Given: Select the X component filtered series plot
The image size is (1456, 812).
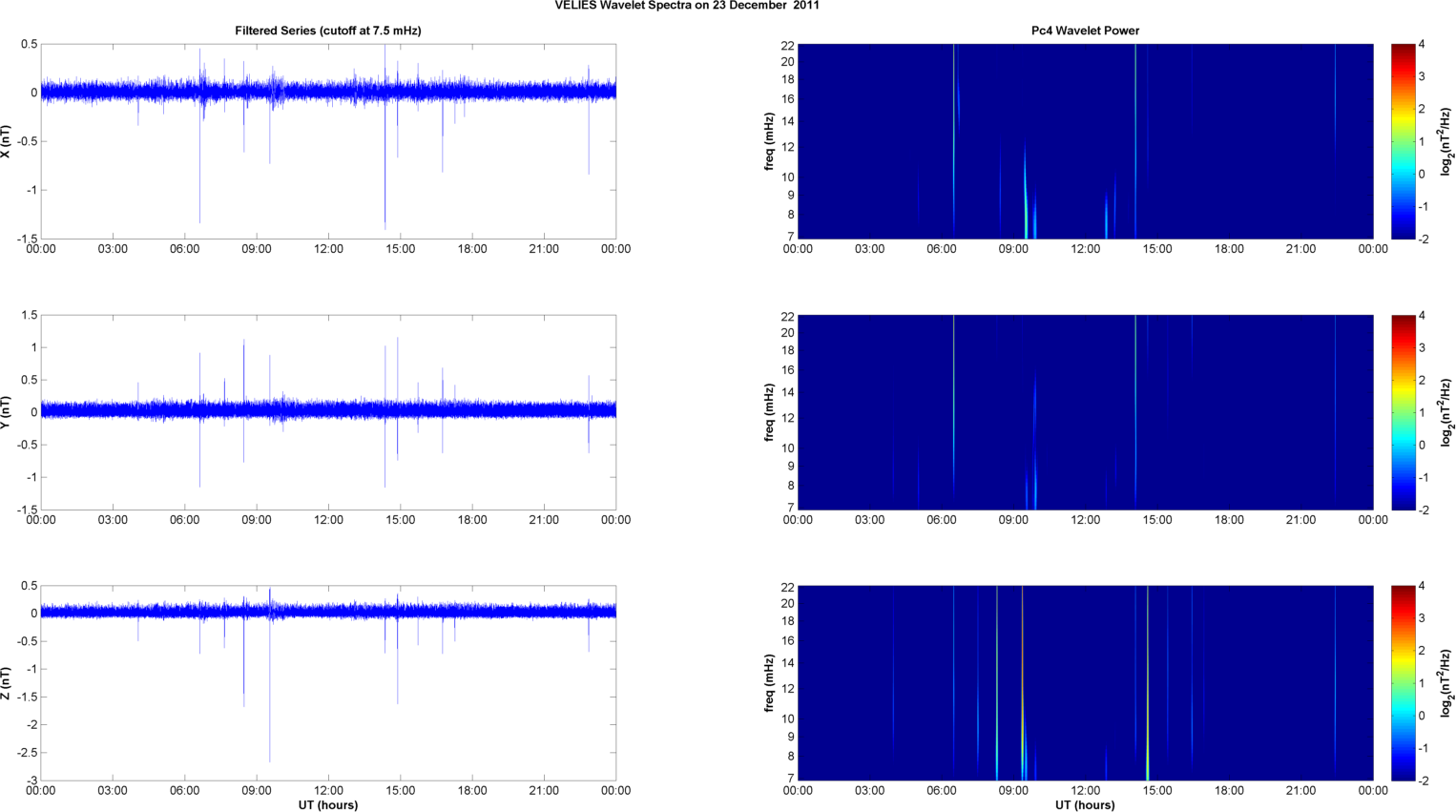Looking at the screenshot, I should [x=327, y=141].
